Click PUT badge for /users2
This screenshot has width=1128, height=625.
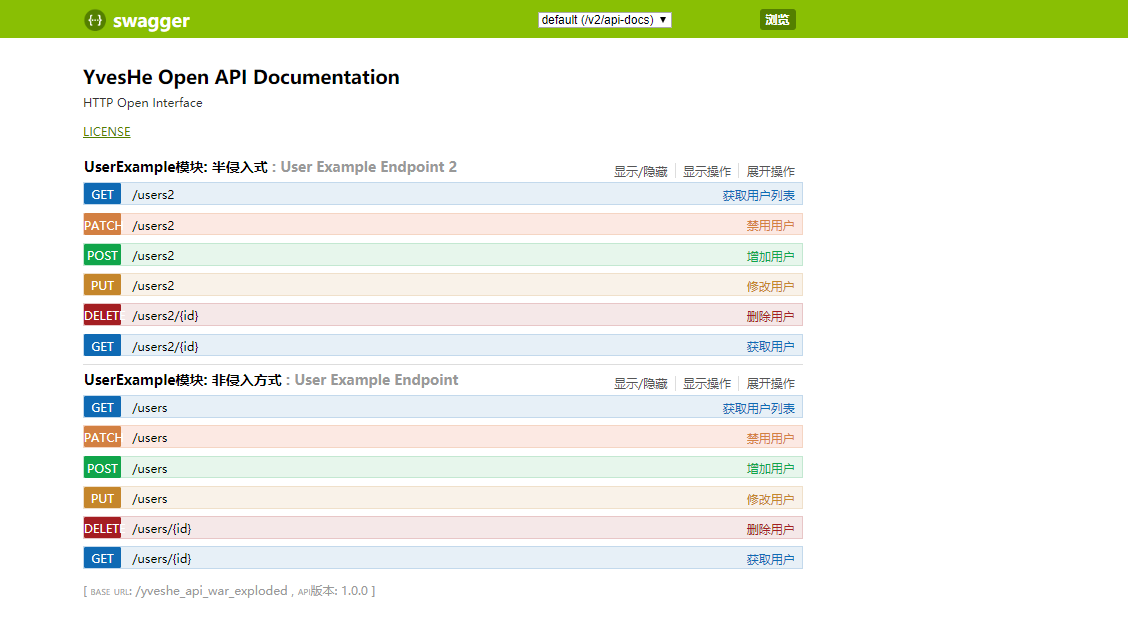click(x=102, y=286)
